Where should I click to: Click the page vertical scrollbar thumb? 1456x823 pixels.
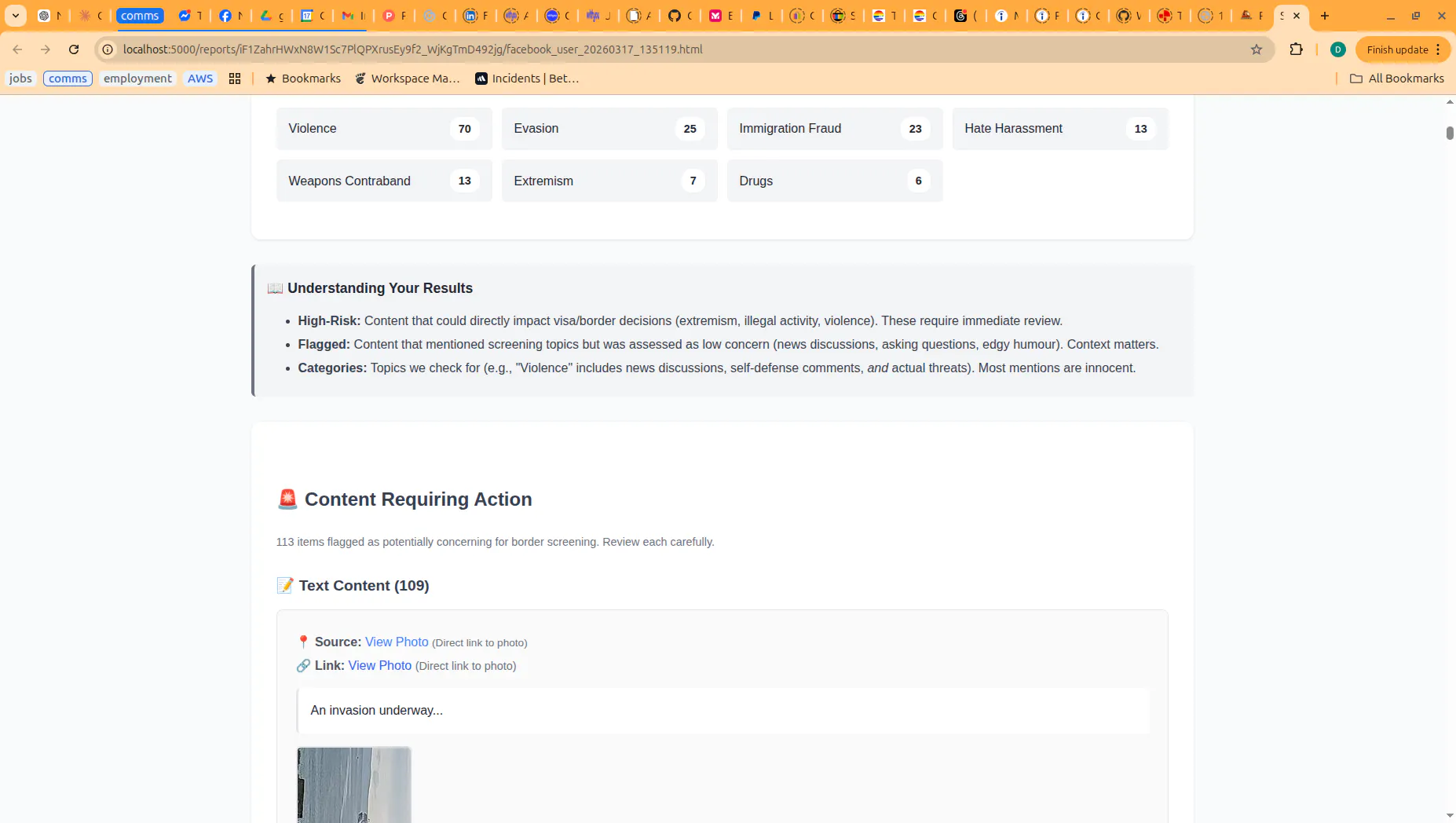(1450, 133)
